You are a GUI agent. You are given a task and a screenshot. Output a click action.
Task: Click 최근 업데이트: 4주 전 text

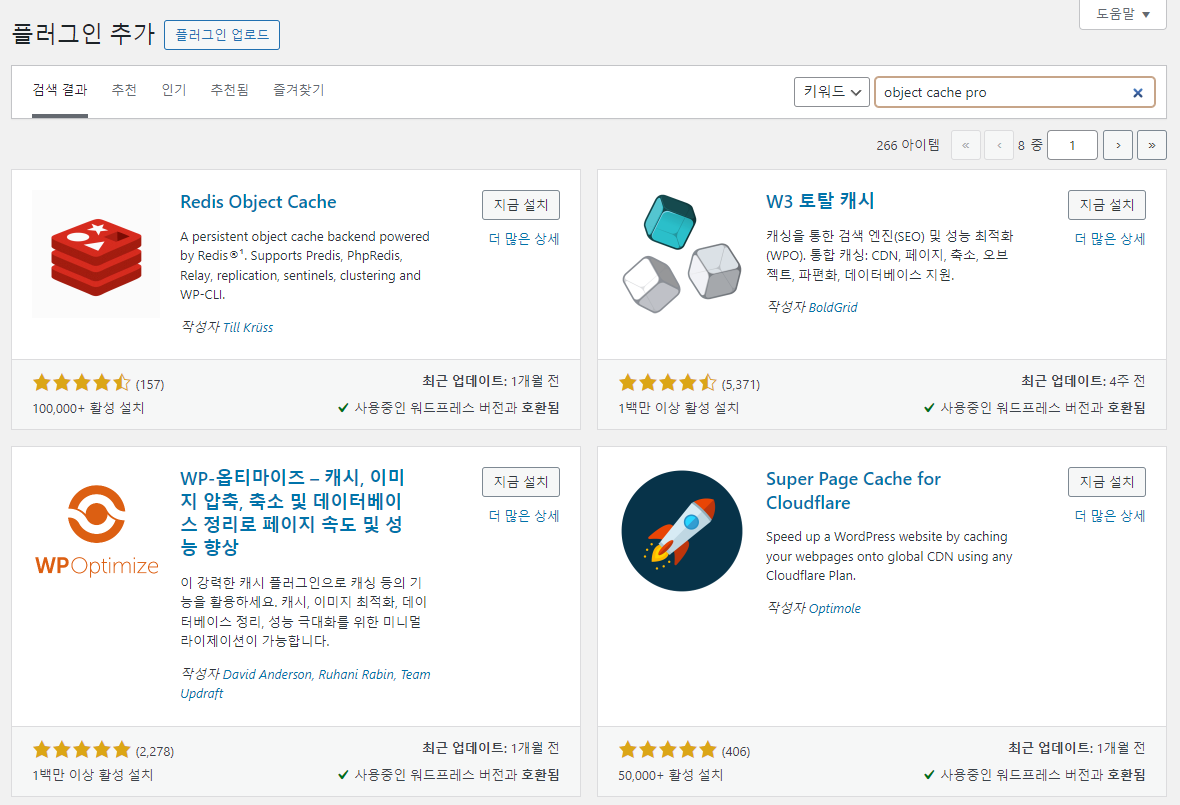1083,381
